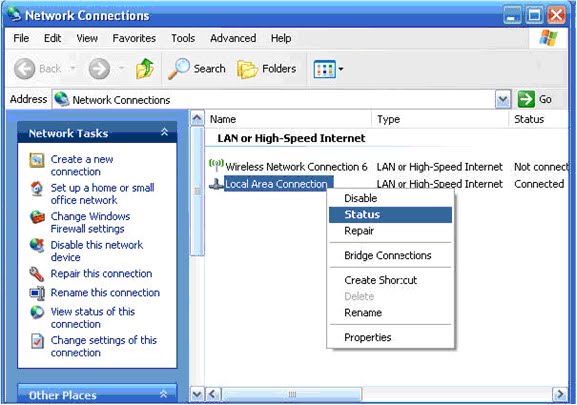The height and width of the screenshot is (405, 577).
Task: Click the View status globe icon
Action: click(x=37, y=312)
